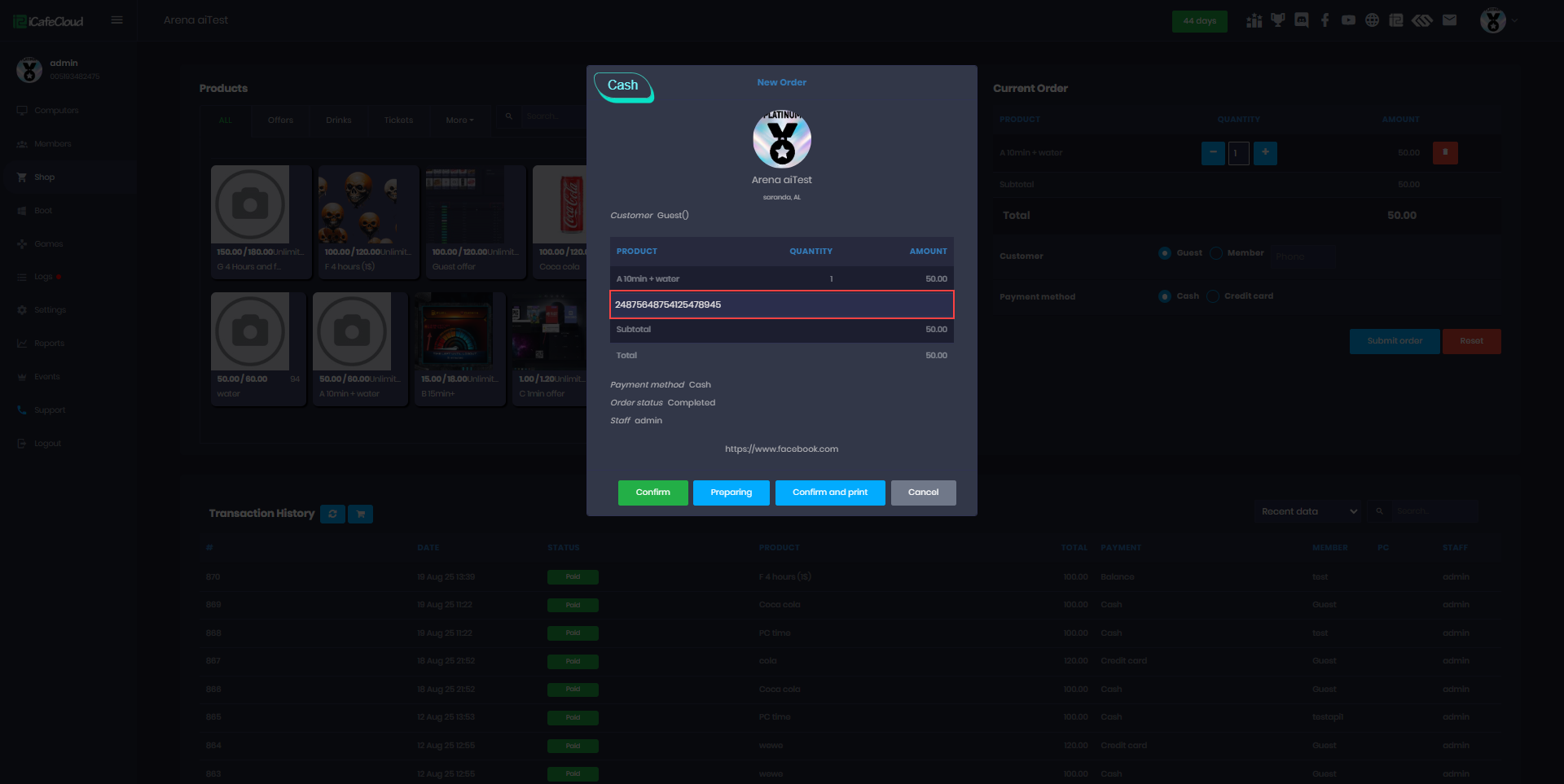The image size is (1564, 784).
Task: Click Confirm and print
Action: click(830, 493)
